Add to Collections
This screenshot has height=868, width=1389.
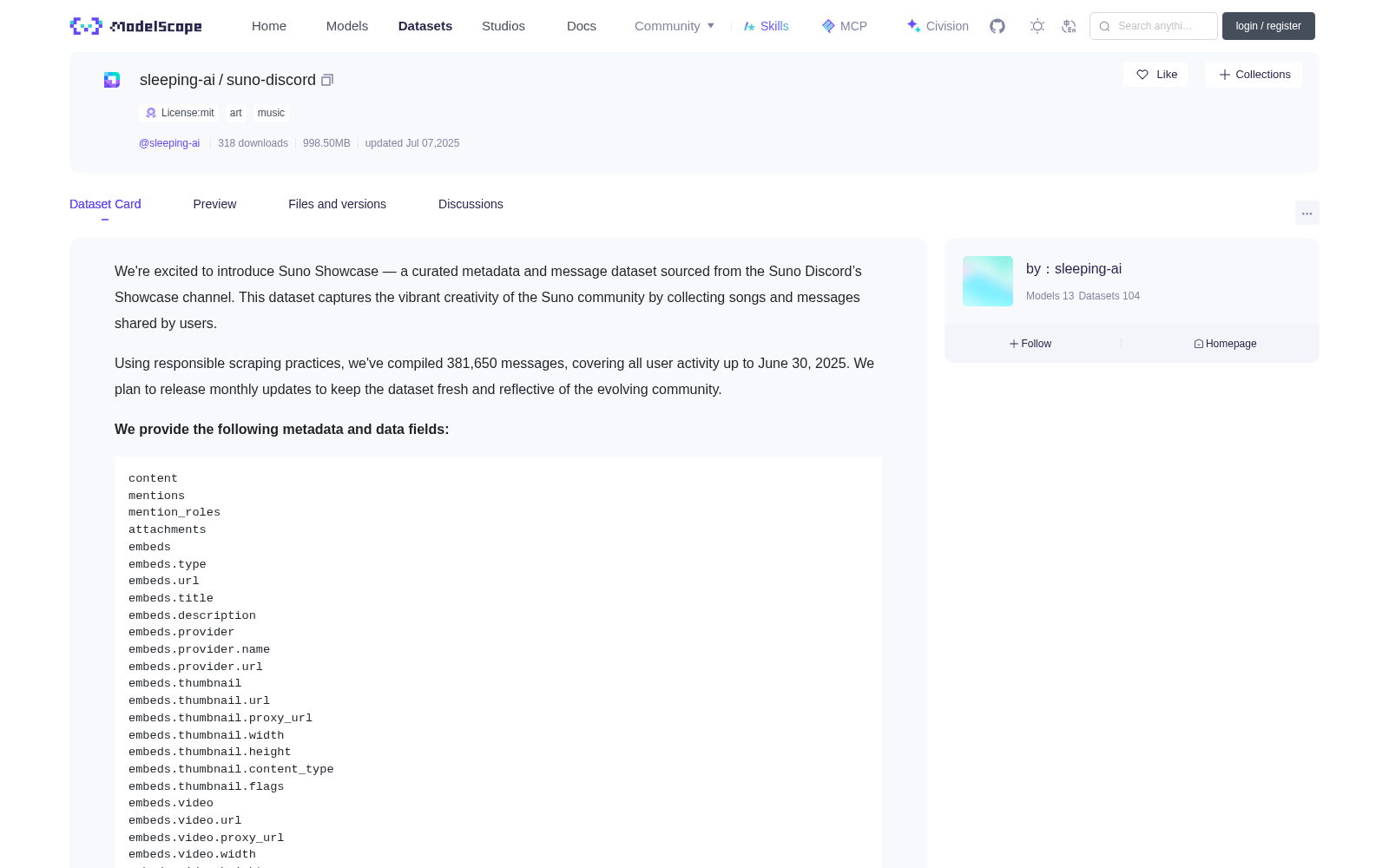coord(1254,75)
